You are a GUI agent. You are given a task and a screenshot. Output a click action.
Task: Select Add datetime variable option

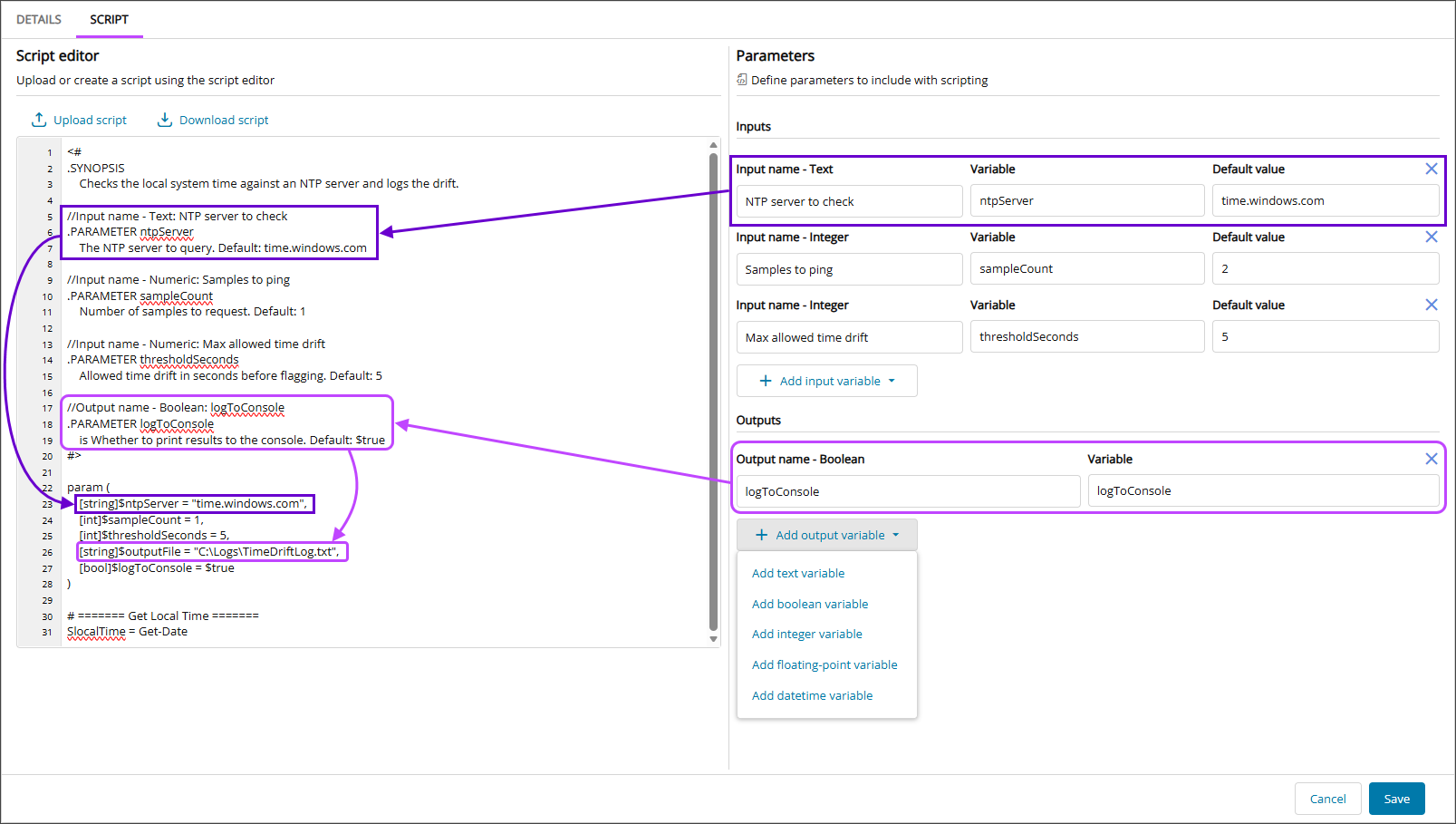tap(812, 695)
